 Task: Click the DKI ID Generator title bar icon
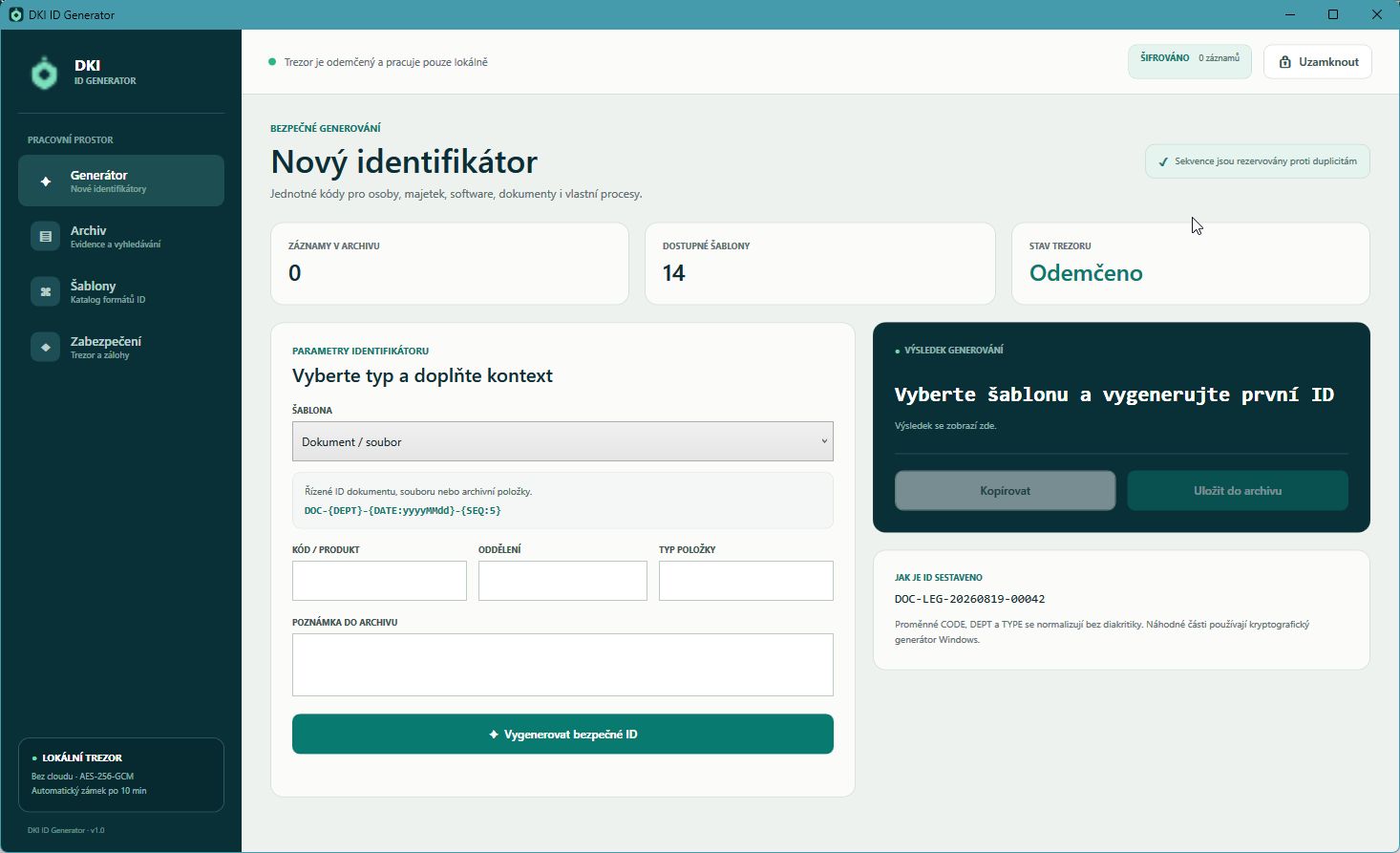15,14
